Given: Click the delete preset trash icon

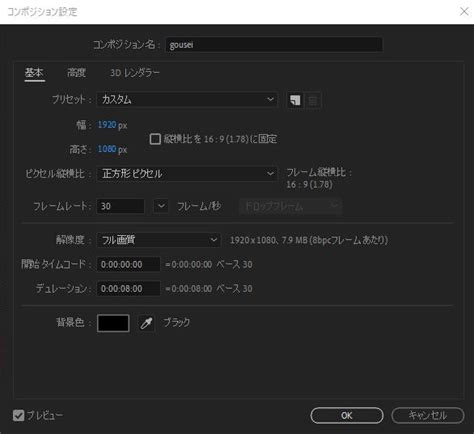Looking at the screenshot, I should 313,100.
